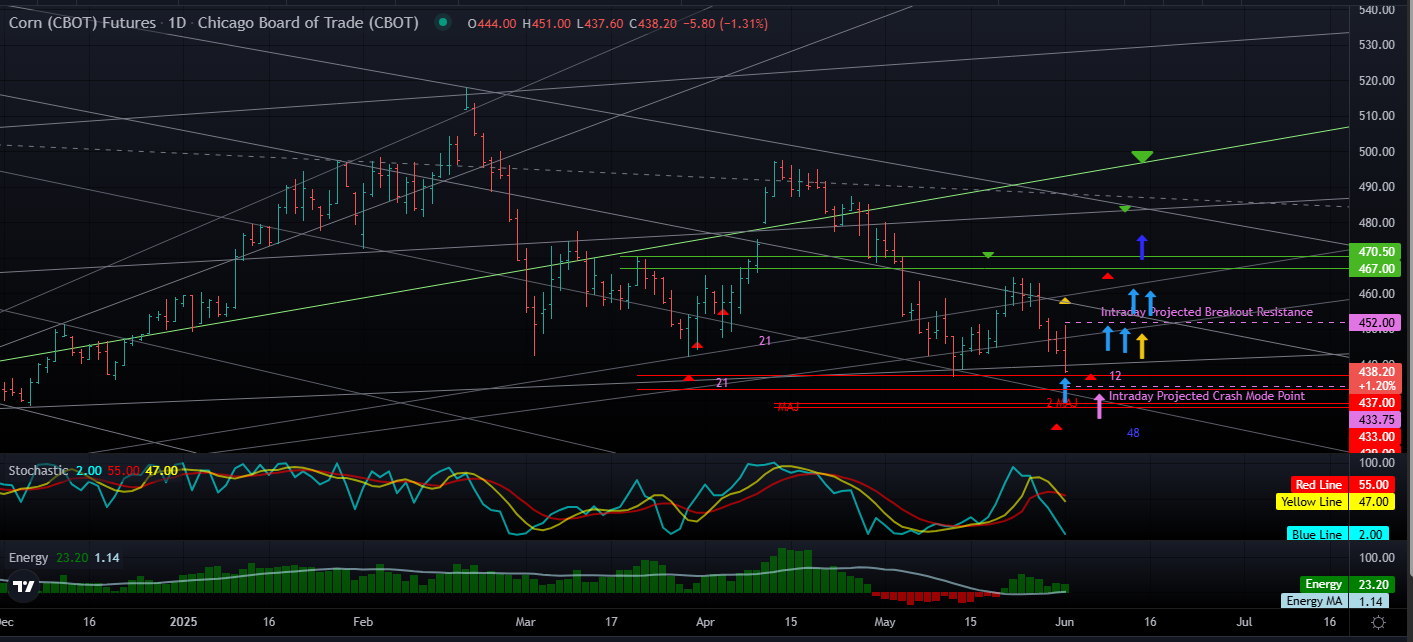Click the pink 452.00 price label
1413x642 pixels.
[1377, 323]
